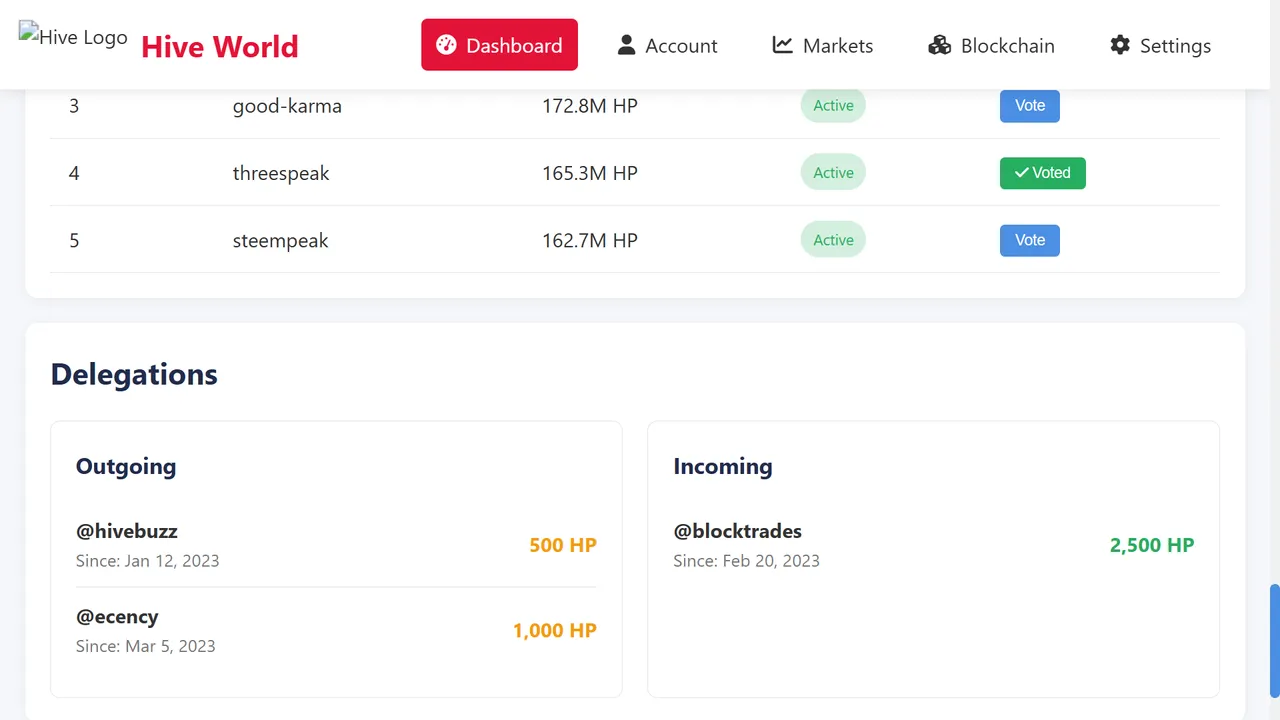The width and height of the screenshot is (1280, 720).
Task: Click Active badge in steempeak row
Action: click(833, 240)
